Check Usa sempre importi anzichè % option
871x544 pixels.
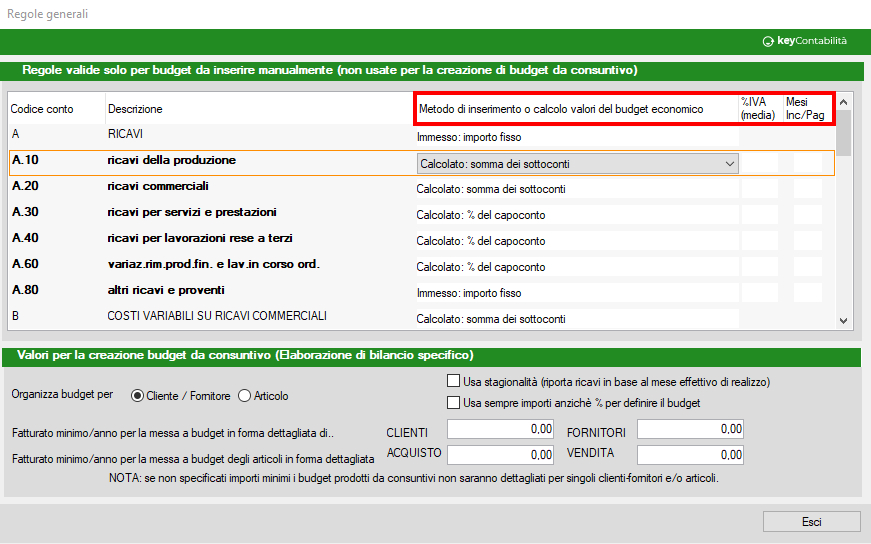pos(453,402)
